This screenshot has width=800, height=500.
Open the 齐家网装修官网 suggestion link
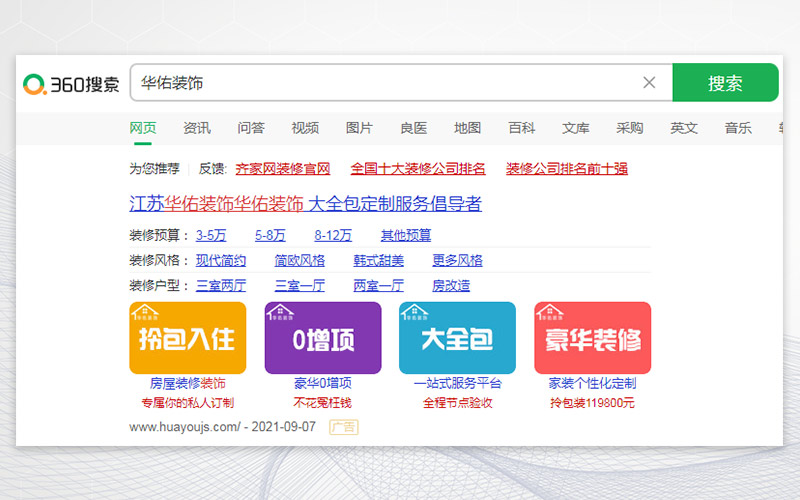283,168
